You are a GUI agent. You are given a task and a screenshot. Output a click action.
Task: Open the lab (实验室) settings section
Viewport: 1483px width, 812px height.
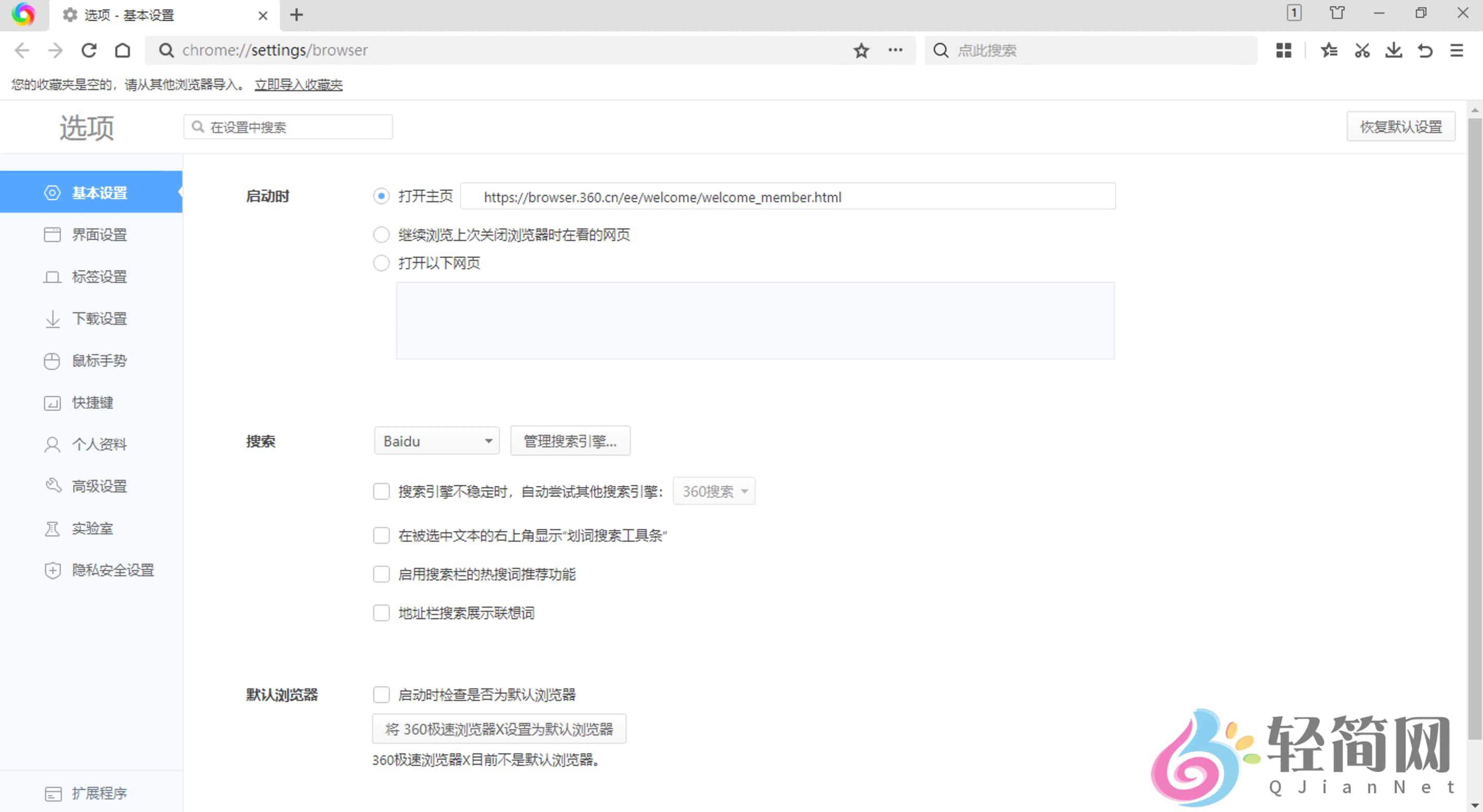93,528
